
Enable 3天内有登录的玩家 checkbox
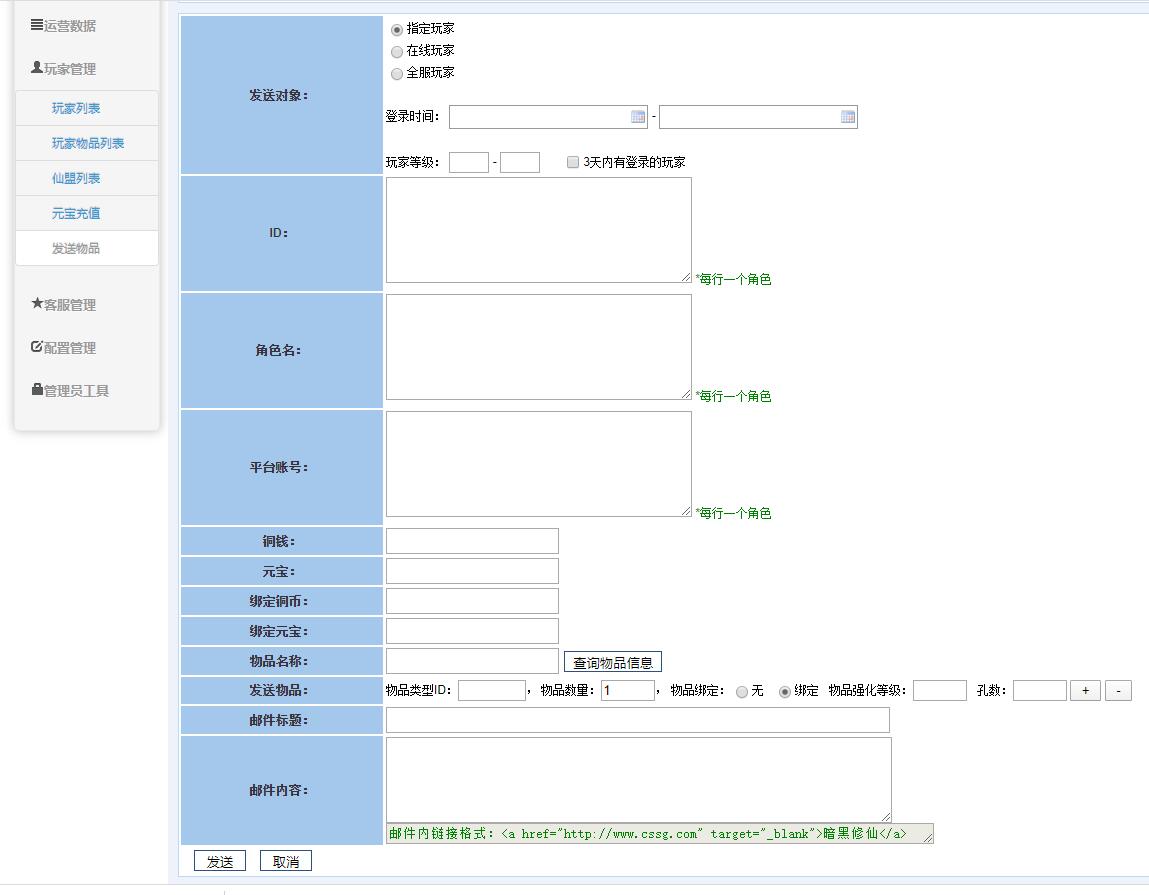(x=573, y=162)
